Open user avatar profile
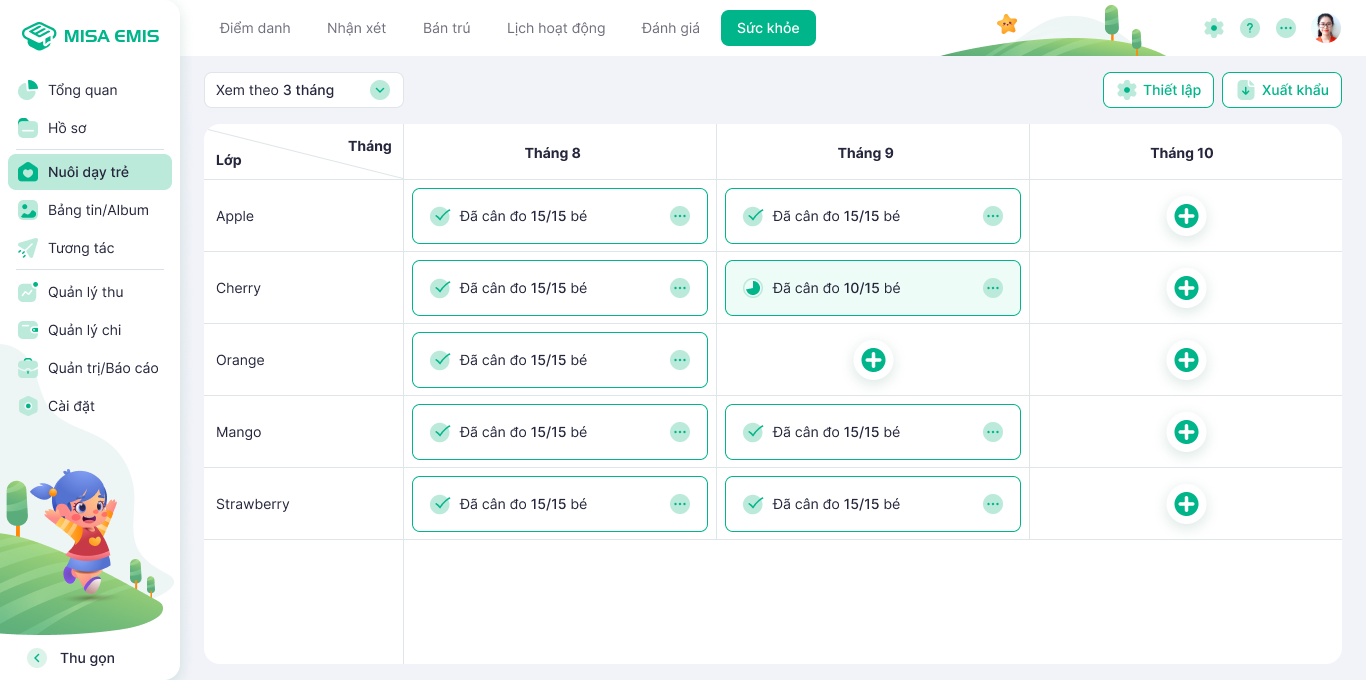The width and height of the screenshot is (1366, 680). 1327,28
